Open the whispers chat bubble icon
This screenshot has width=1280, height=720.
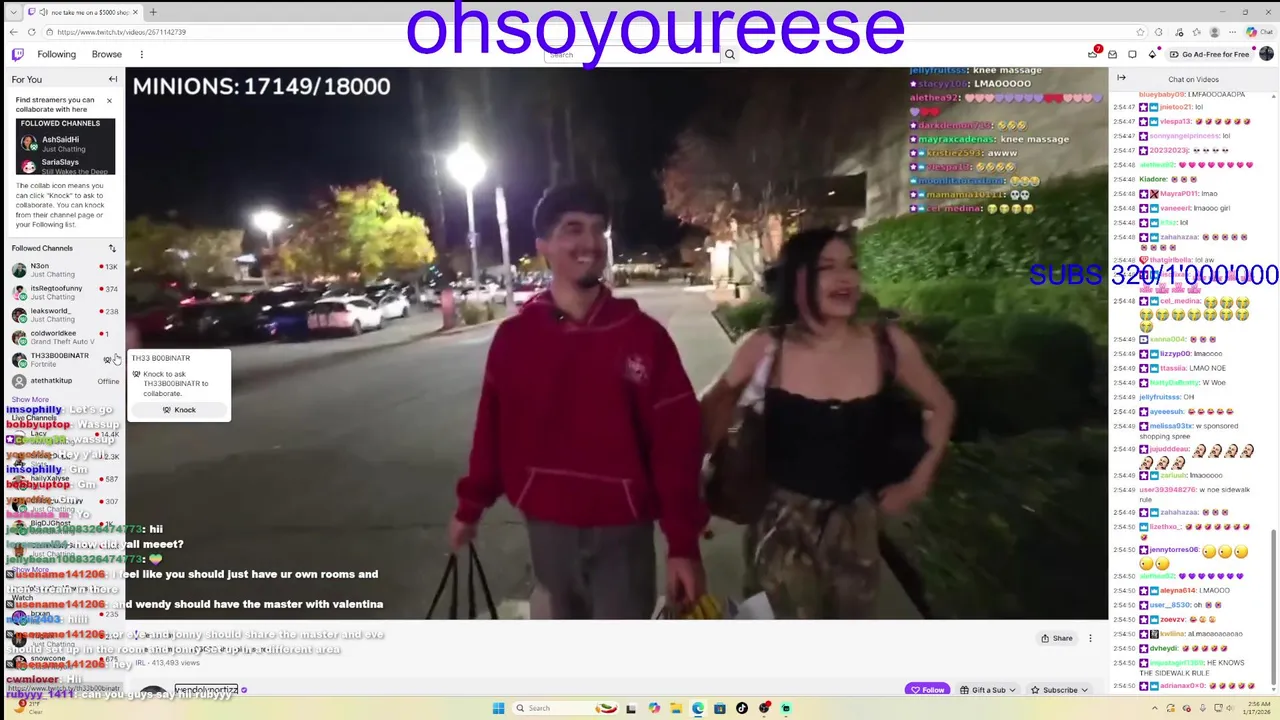tap(1132, 54)
